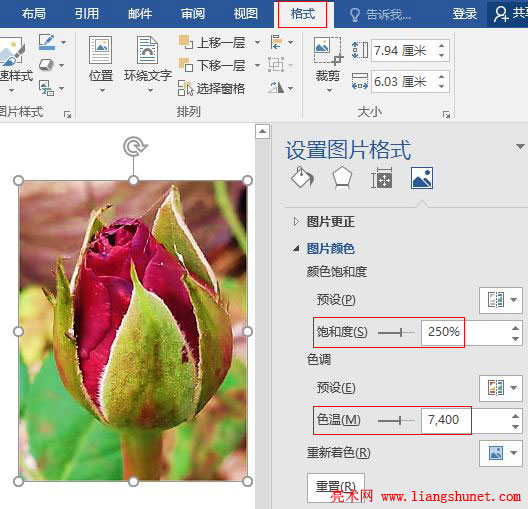528x509 pixels.
Task: Increase saturation with the up spinner
Action: (516, 327)
